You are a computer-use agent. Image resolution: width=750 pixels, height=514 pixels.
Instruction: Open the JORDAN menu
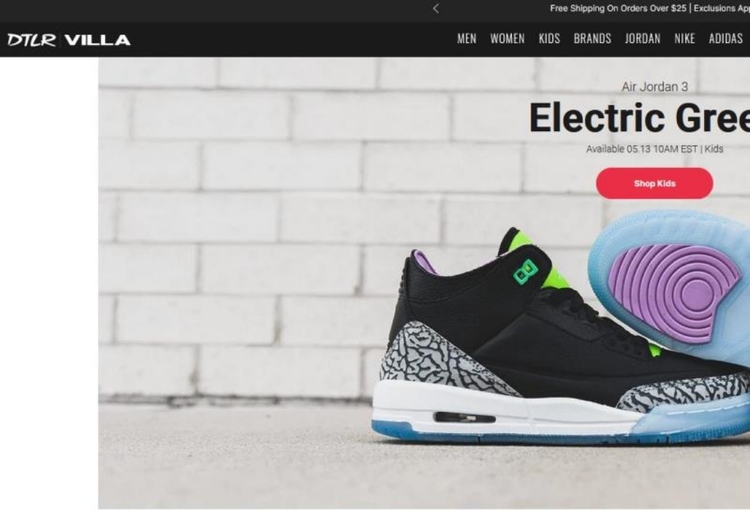click(642, 39)
